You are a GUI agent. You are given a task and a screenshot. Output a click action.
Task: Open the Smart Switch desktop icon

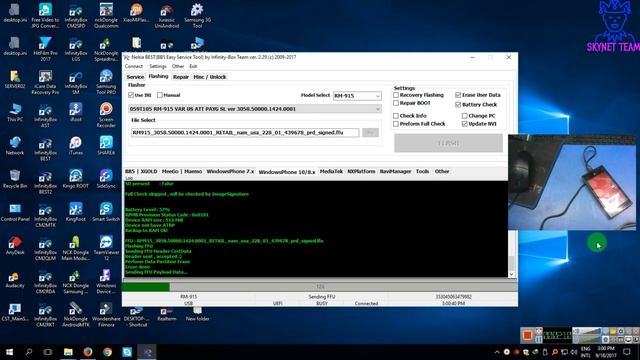[106, 212]
